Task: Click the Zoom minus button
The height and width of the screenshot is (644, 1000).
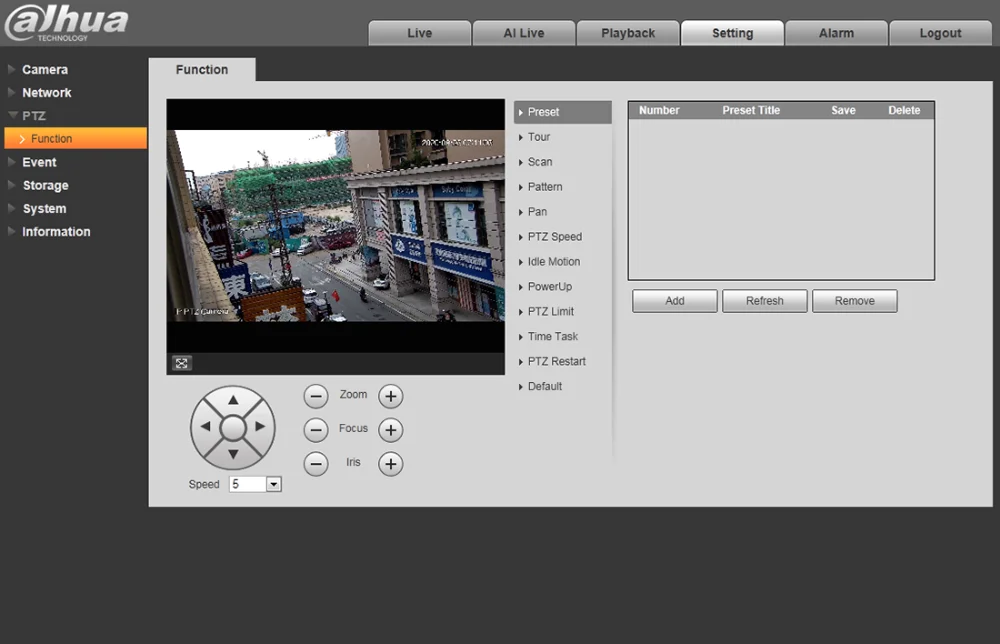Action: tap(316, 396)
